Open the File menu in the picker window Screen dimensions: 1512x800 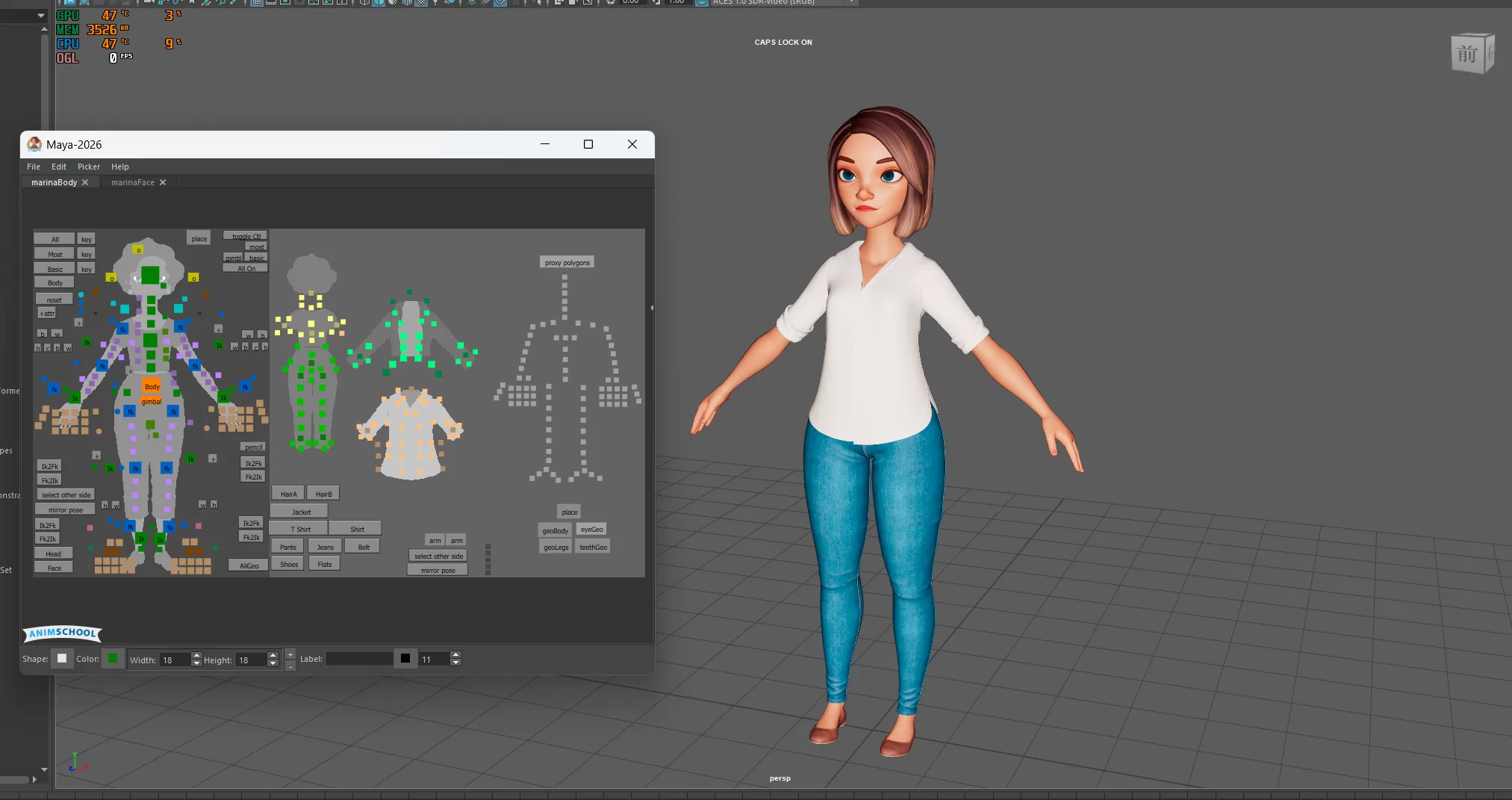pos(34,167)
